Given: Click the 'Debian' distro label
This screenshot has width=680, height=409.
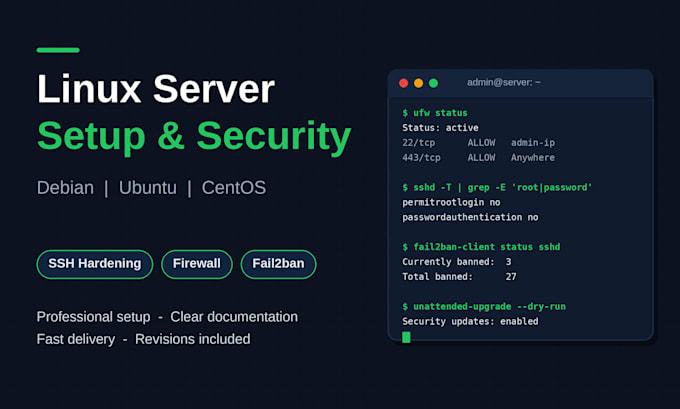Looking at the screenshot, I should pos(65,188).
